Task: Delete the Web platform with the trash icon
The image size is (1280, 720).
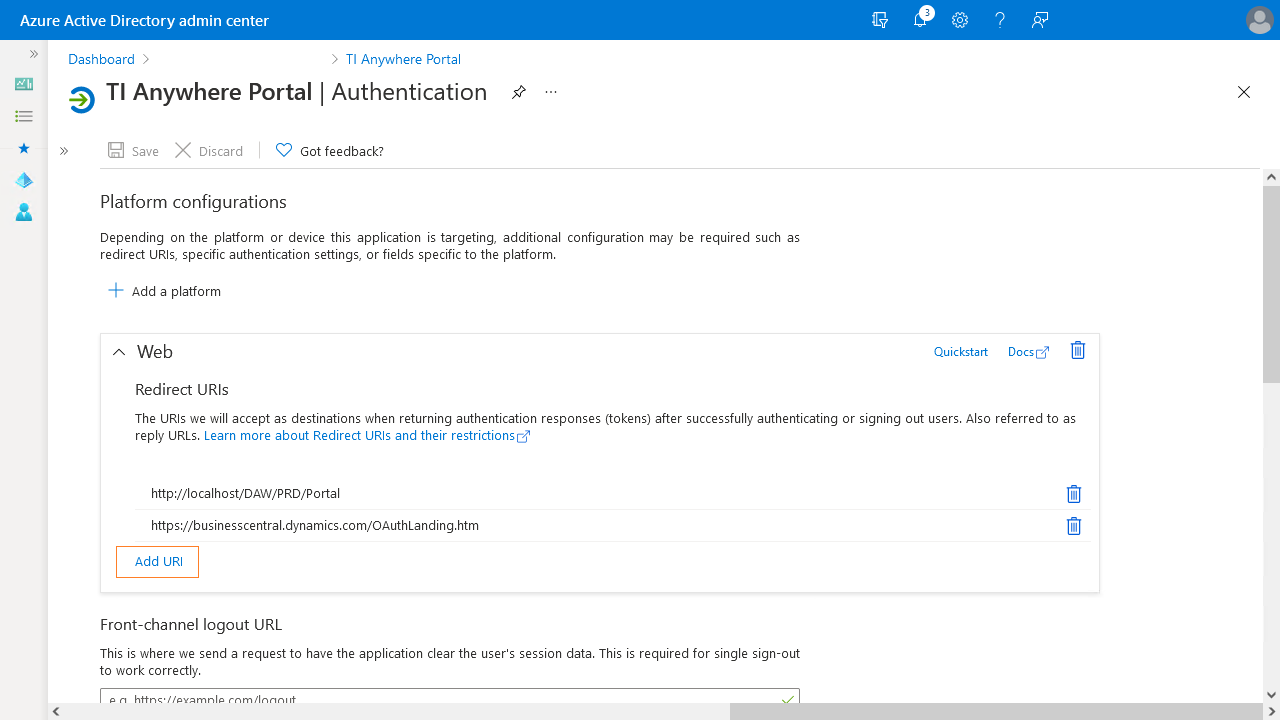Action: (1078, 350)
